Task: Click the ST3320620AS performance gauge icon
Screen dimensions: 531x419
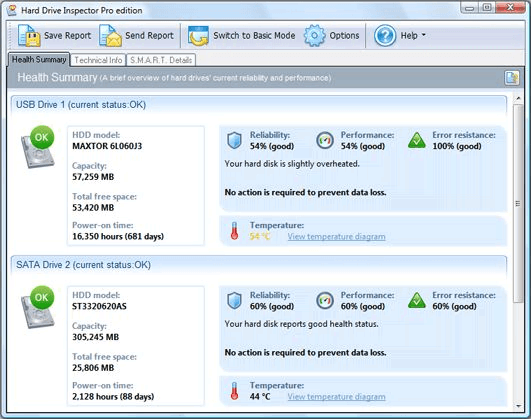Action: (325, 300)
